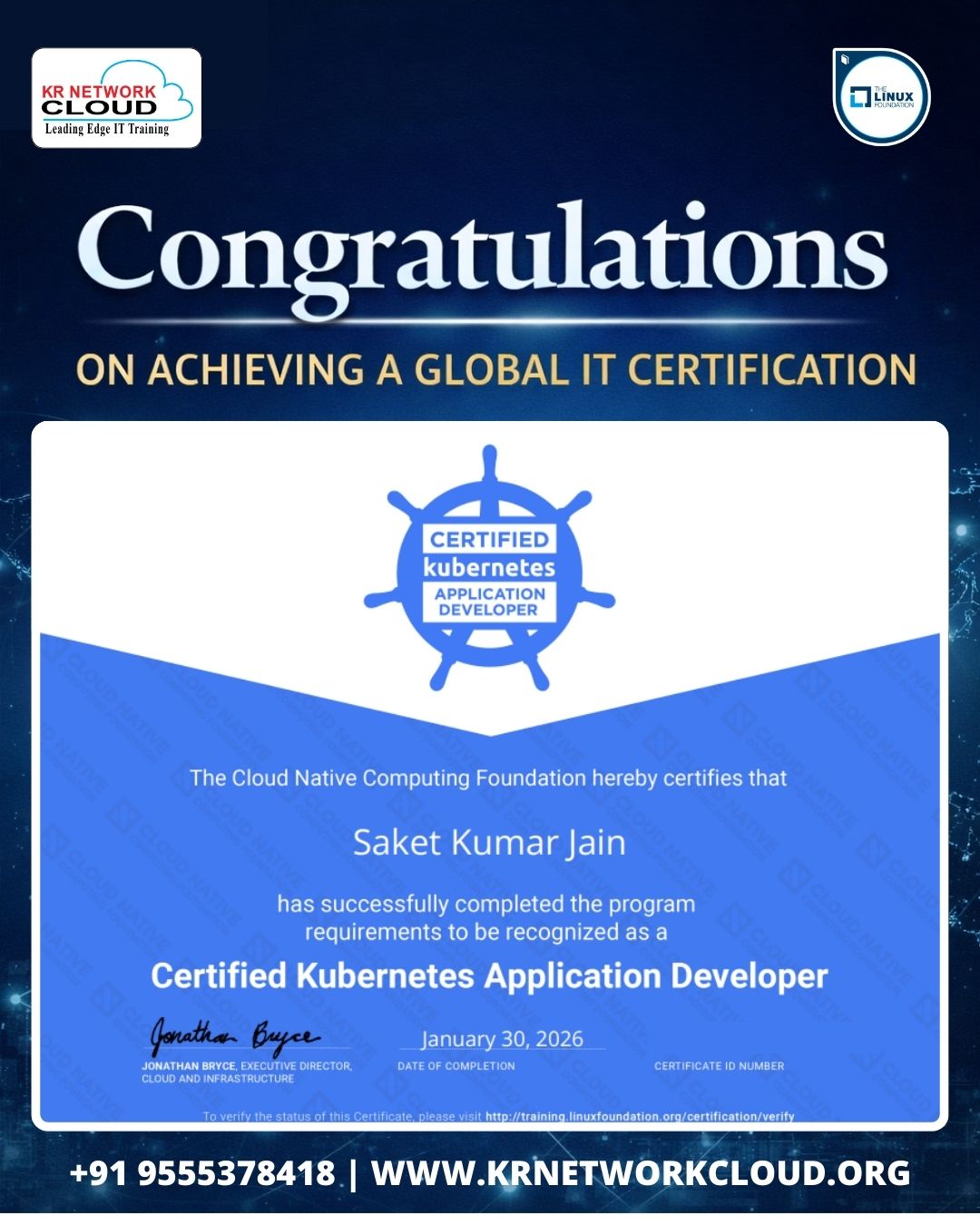Open the training.linuxfoundation.org verification link
The width and height of the screenshot is (980, 1225).
click(639, 1116)
